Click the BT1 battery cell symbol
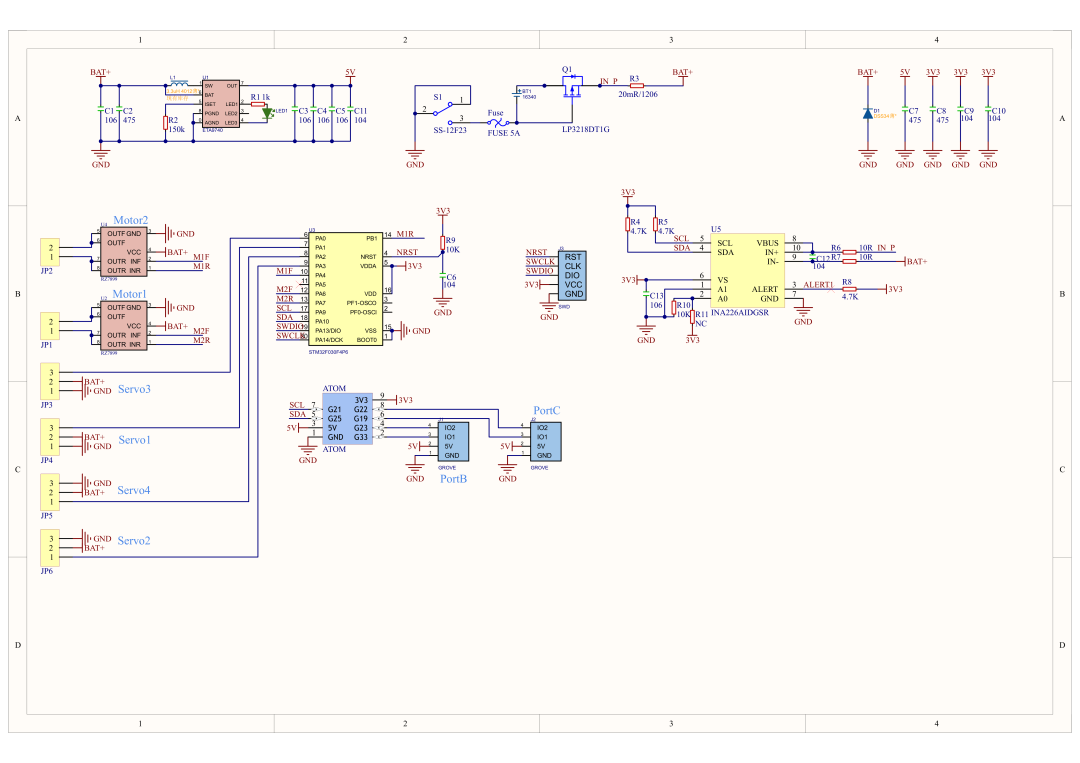 pyautogui.click(x=517, y=92)
